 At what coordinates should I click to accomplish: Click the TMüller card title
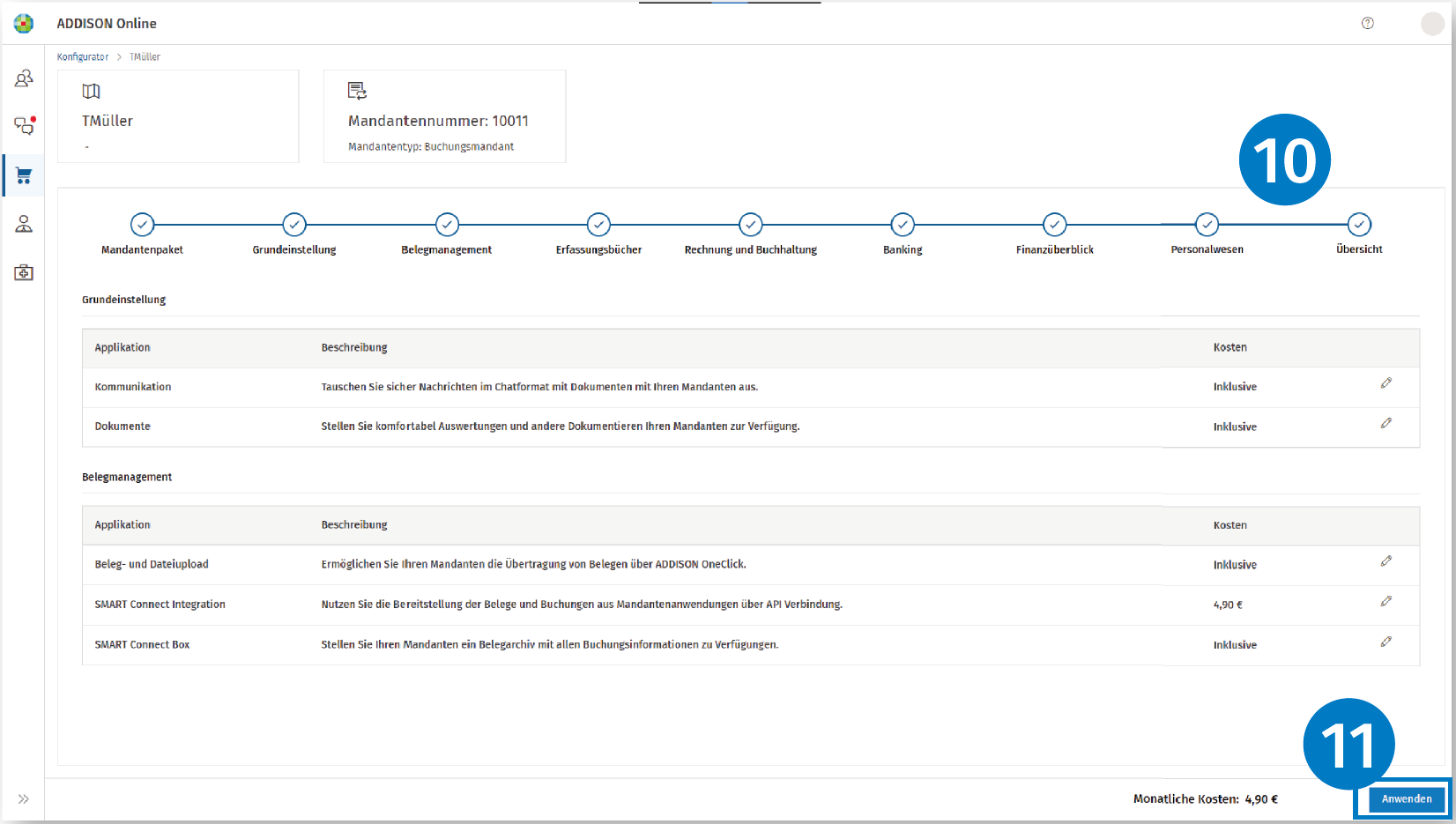[108, 121]
